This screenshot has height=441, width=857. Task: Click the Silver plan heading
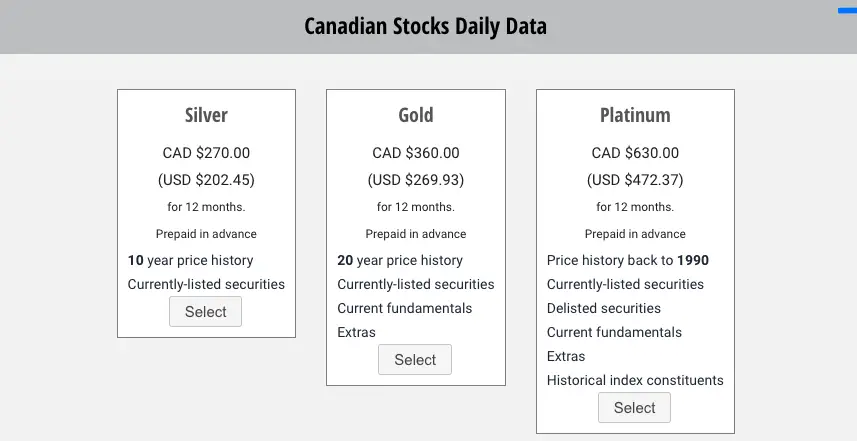[x=206, y=115]
